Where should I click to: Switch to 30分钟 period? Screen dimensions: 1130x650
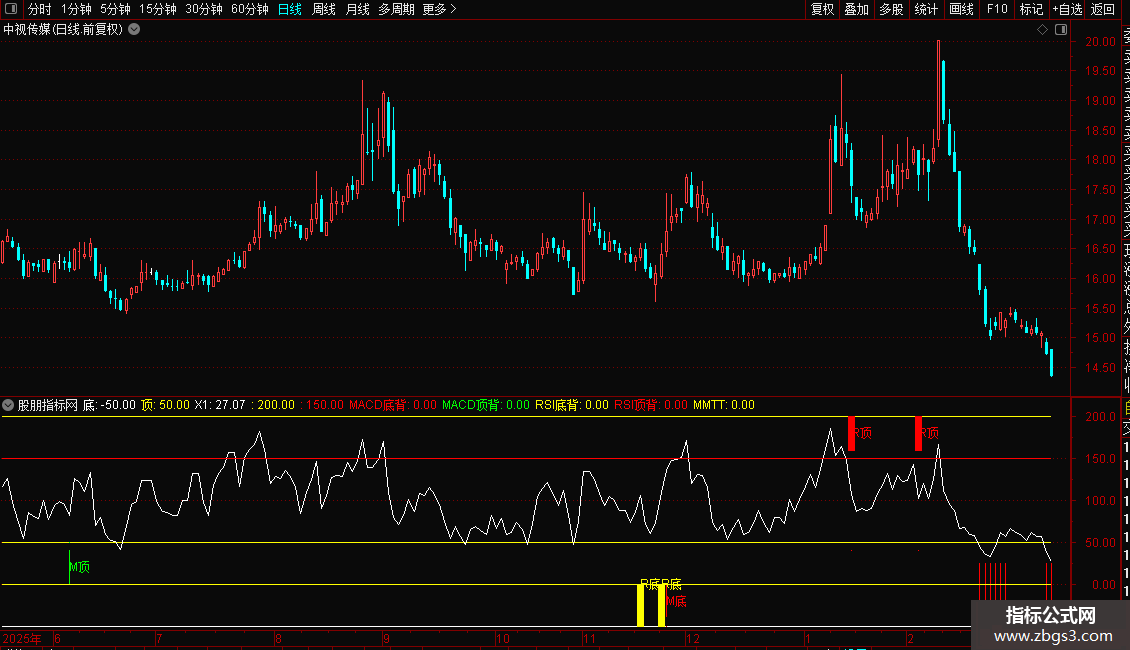pyautogui.click(x=204, y=9)
